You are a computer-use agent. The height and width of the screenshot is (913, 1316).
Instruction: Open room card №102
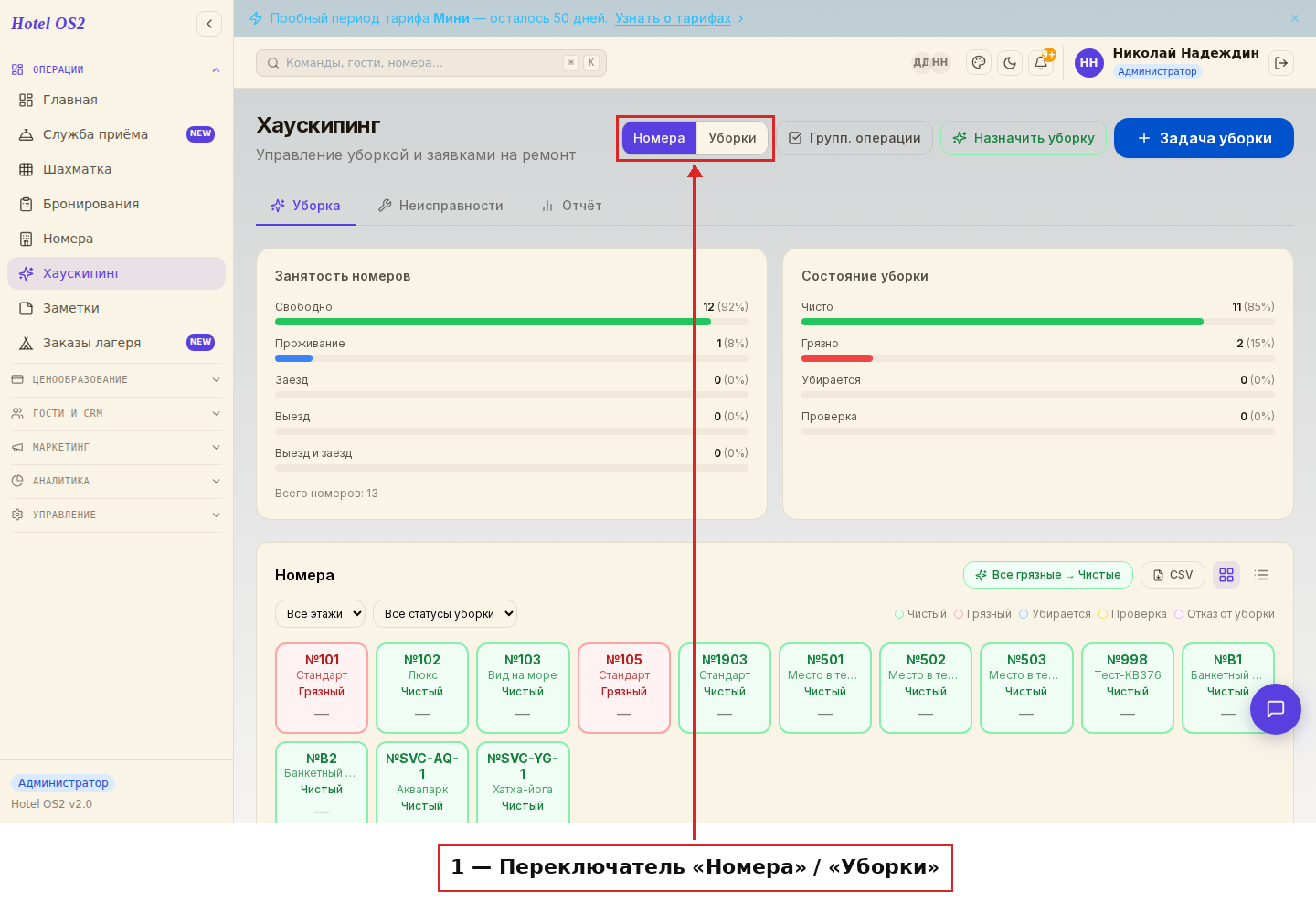[x=422, y=688]
